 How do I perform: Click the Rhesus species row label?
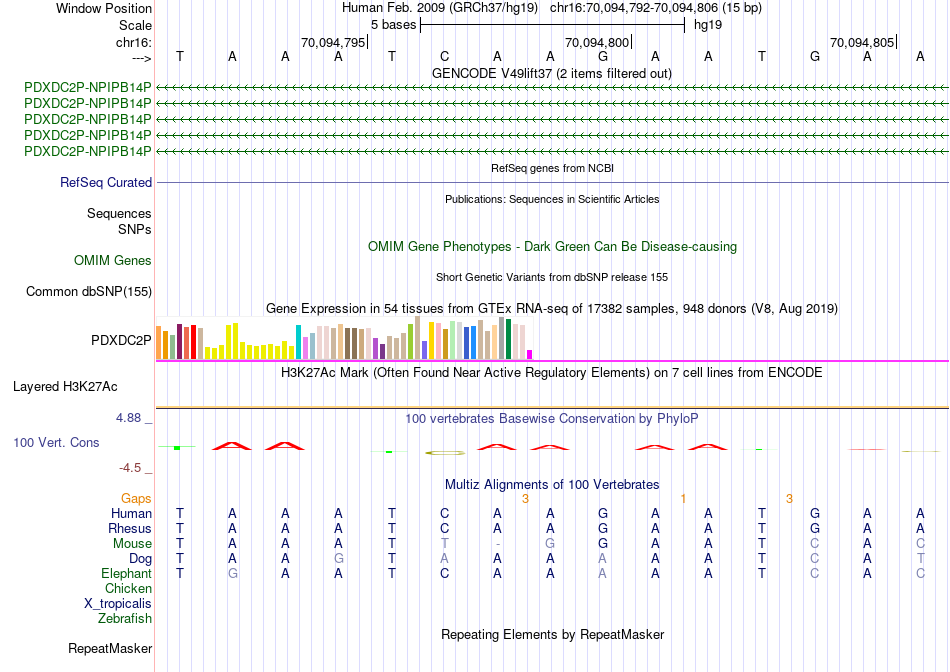pos(130,528)
